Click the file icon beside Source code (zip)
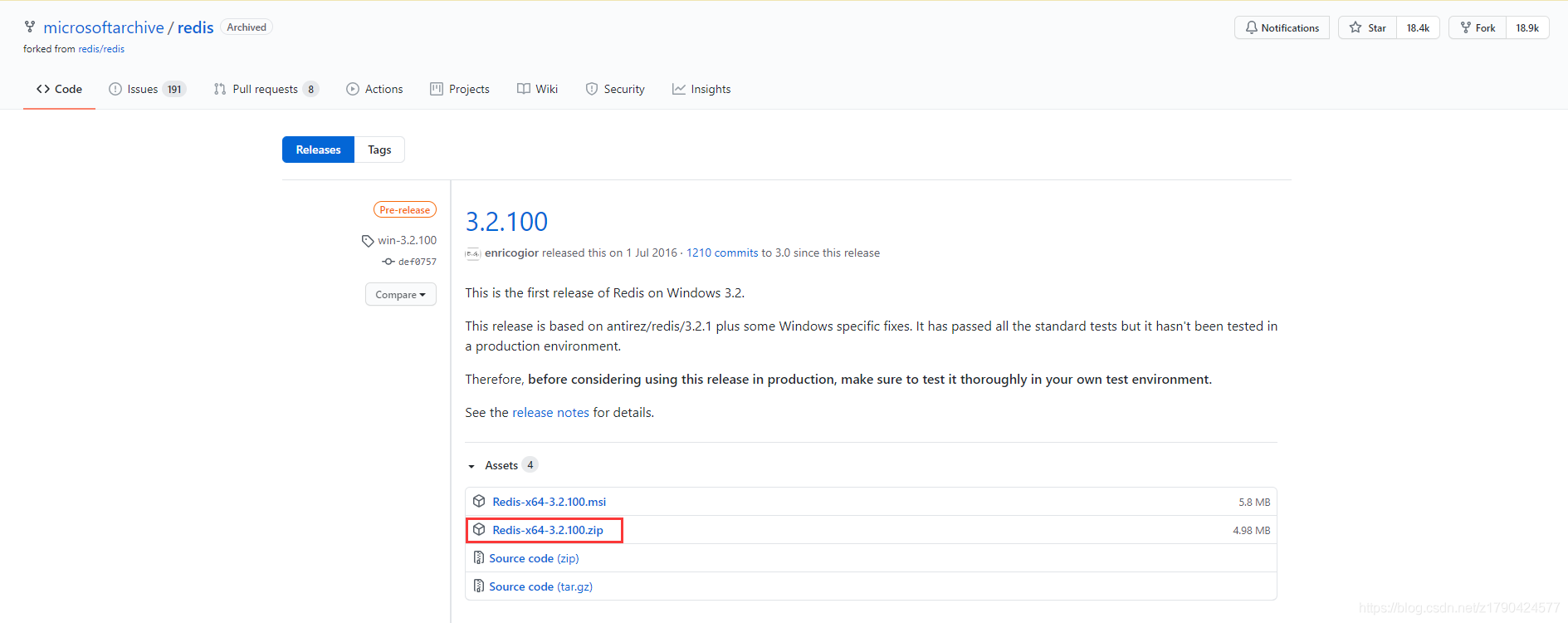Screen dimensions: 1568x623 pos(479,557)
